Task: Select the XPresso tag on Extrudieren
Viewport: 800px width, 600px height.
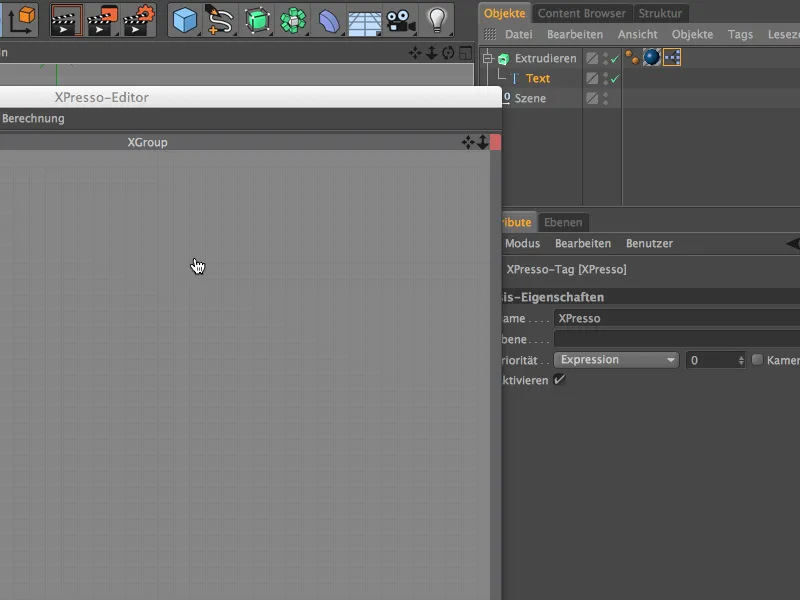Action: coord(672,58)
